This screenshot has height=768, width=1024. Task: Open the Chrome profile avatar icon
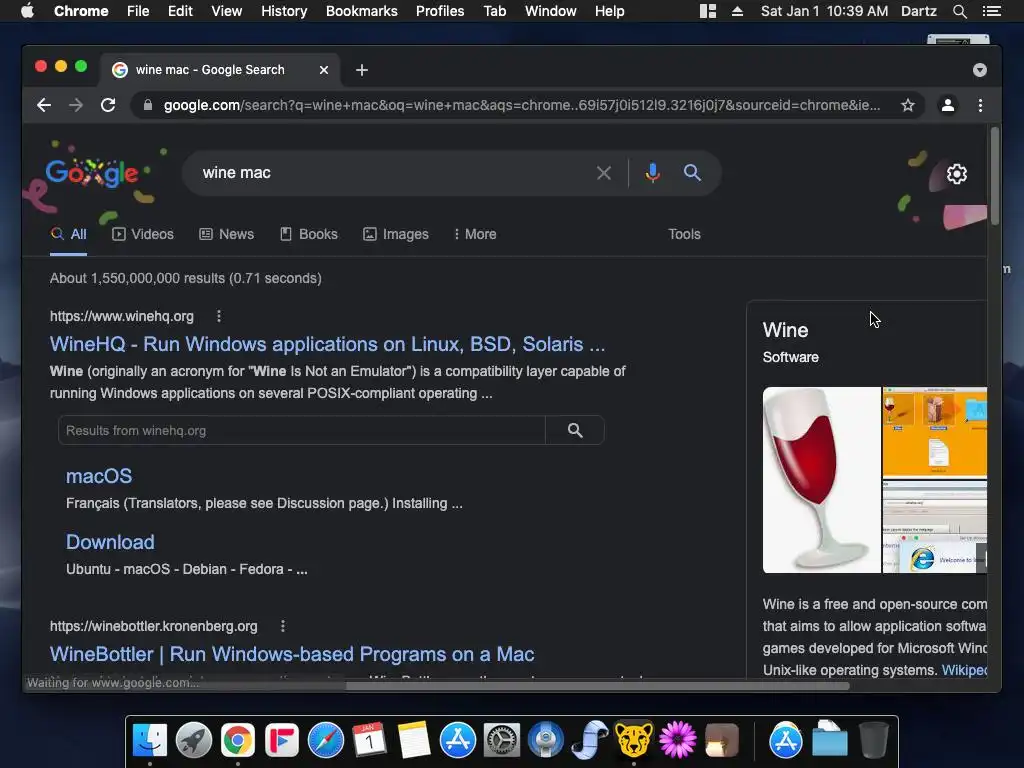948,105
